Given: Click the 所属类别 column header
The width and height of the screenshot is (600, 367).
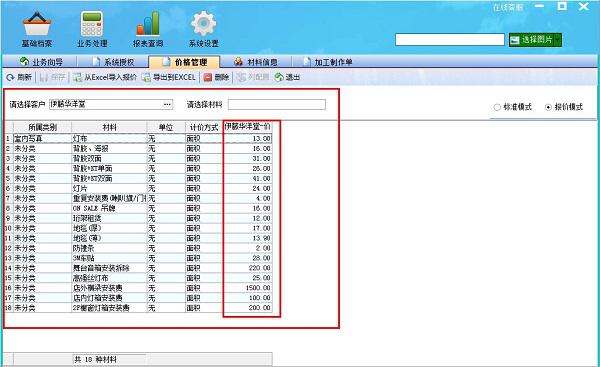Looking at the screenshot, I should tap(42, 127).
